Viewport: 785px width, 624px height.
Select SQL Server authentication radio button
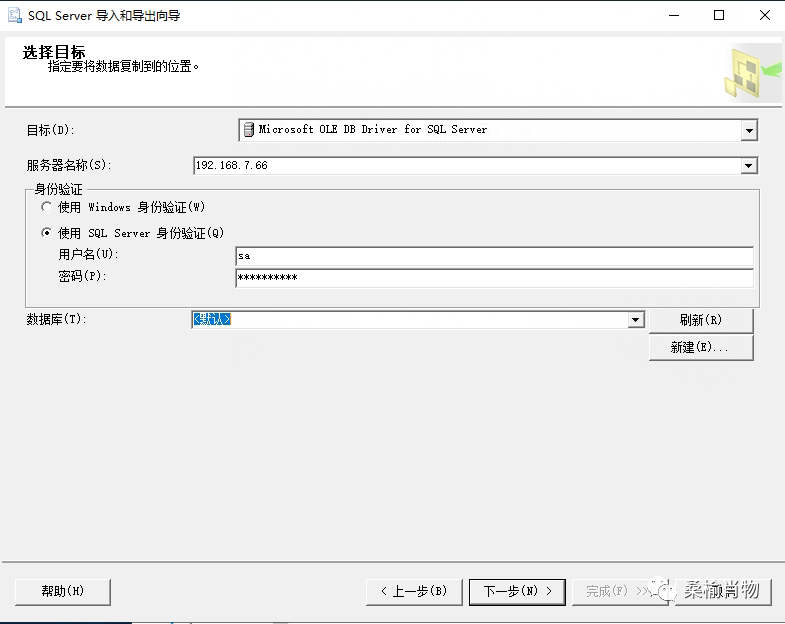[x=47, y=233]
